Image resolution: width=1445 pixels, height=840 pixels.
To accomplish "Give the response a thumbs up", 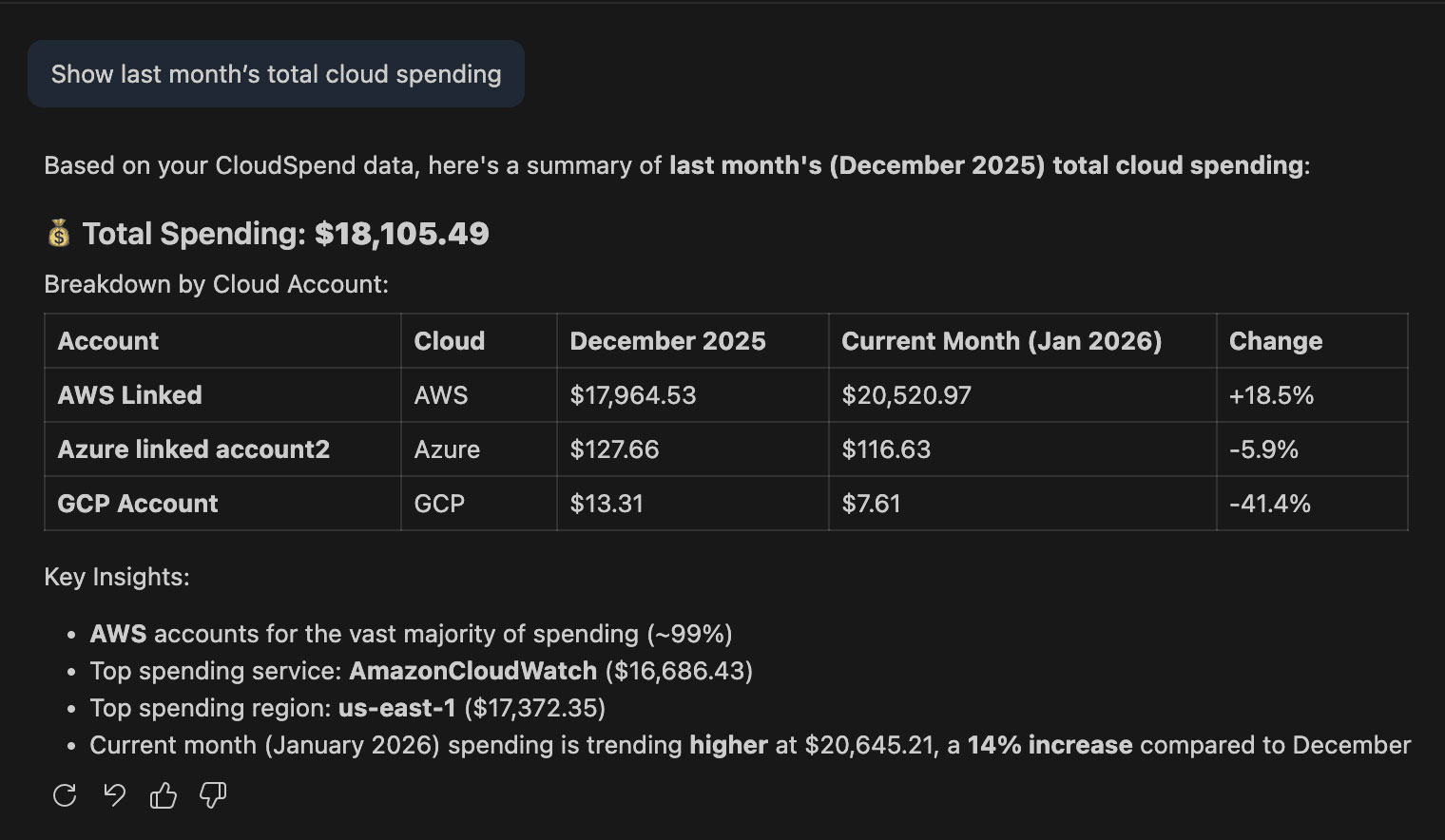I will pyautogui.click(x=164, y=795).
